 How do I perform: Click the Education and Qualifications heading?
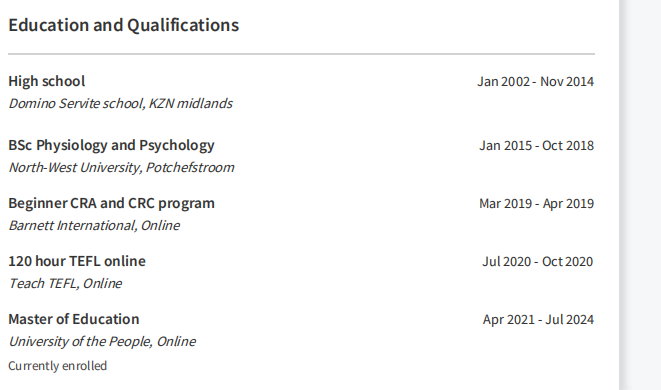(124, 25)
